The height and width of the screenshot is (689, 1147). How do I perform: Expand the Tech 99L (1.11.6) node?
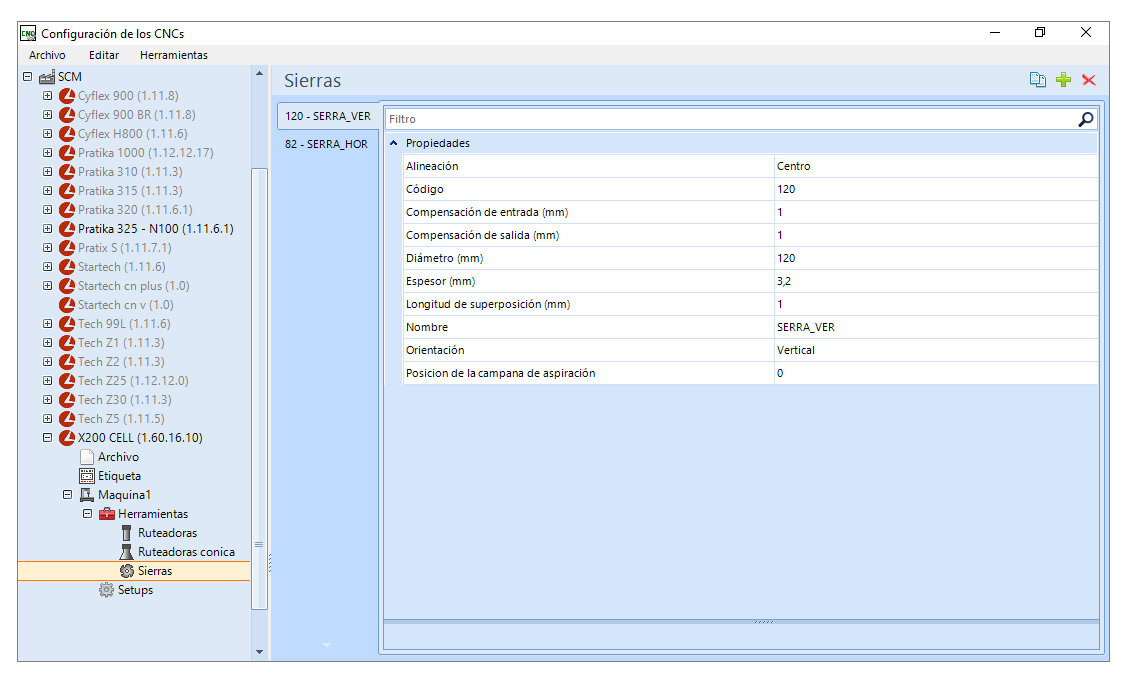[48, 324]
